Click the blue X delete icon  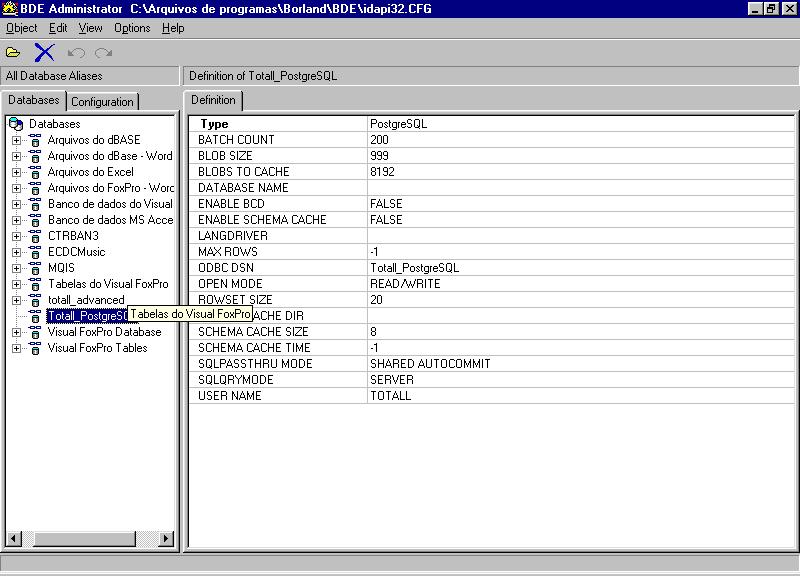[x=44, y=52]
